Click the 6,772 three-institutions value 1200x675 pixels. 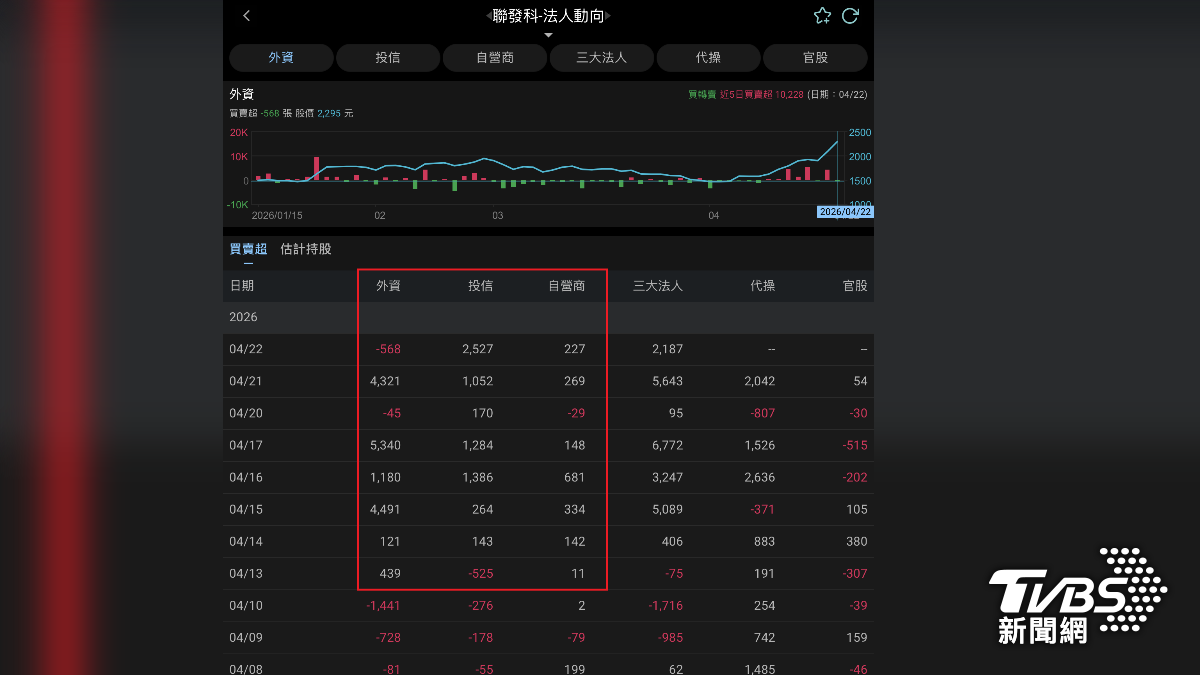coord(667,445)
